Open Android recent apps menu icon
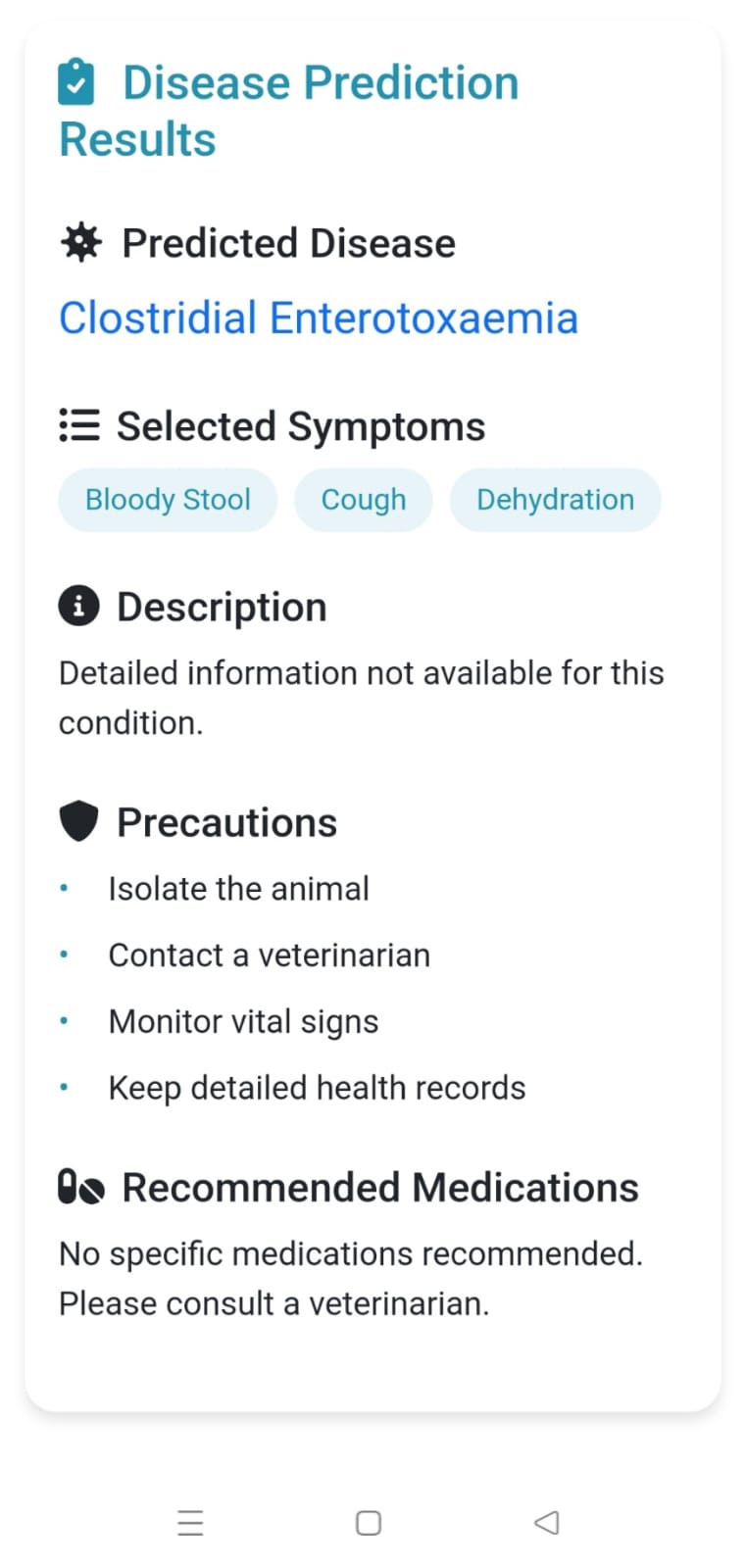746x1568 pixels. pyautogui.click(x=190, y=1523)
